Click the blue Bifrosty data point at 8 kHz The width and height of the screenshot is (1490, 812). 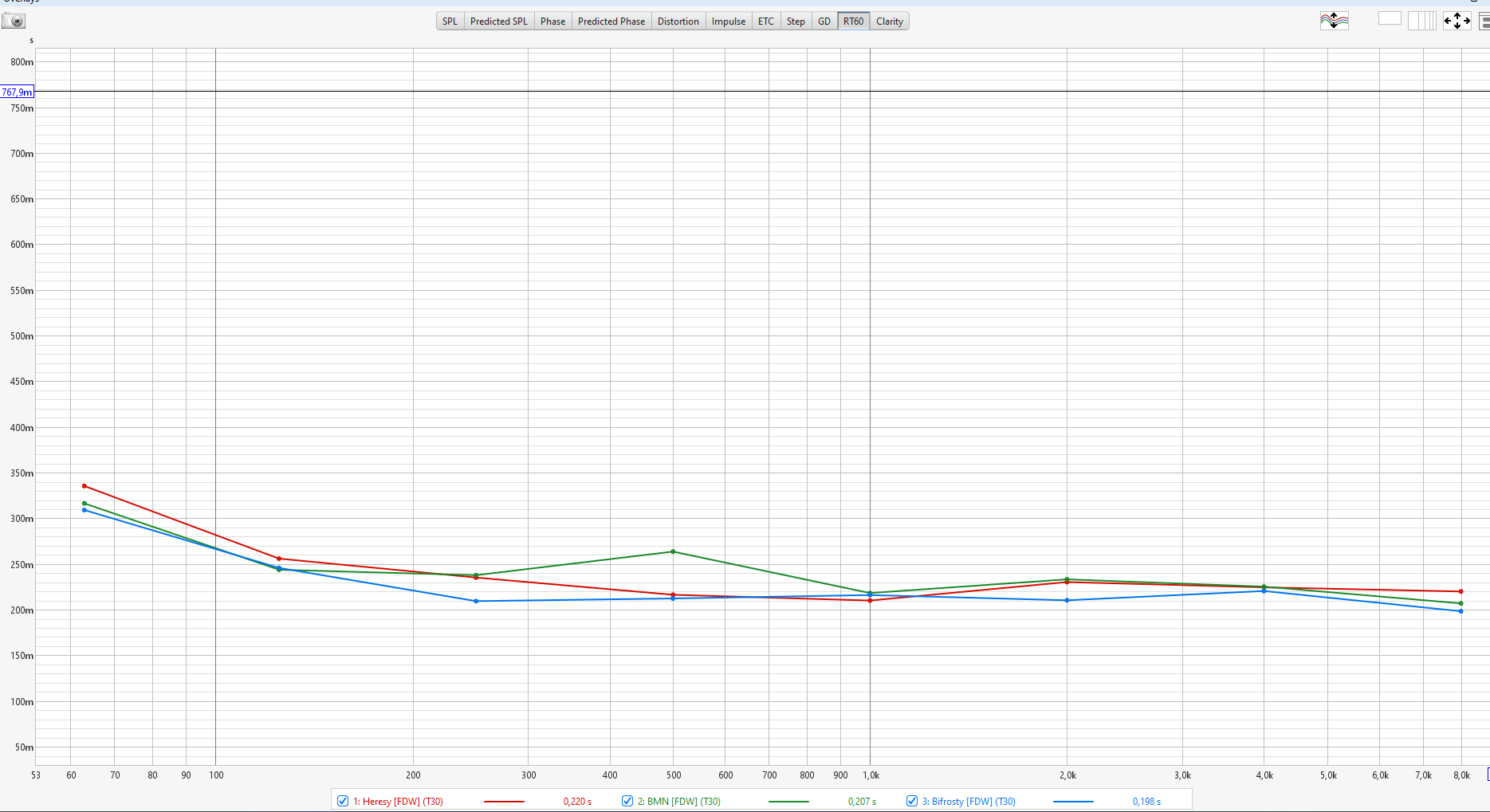pyautogui.click(x=1461, y=611)
